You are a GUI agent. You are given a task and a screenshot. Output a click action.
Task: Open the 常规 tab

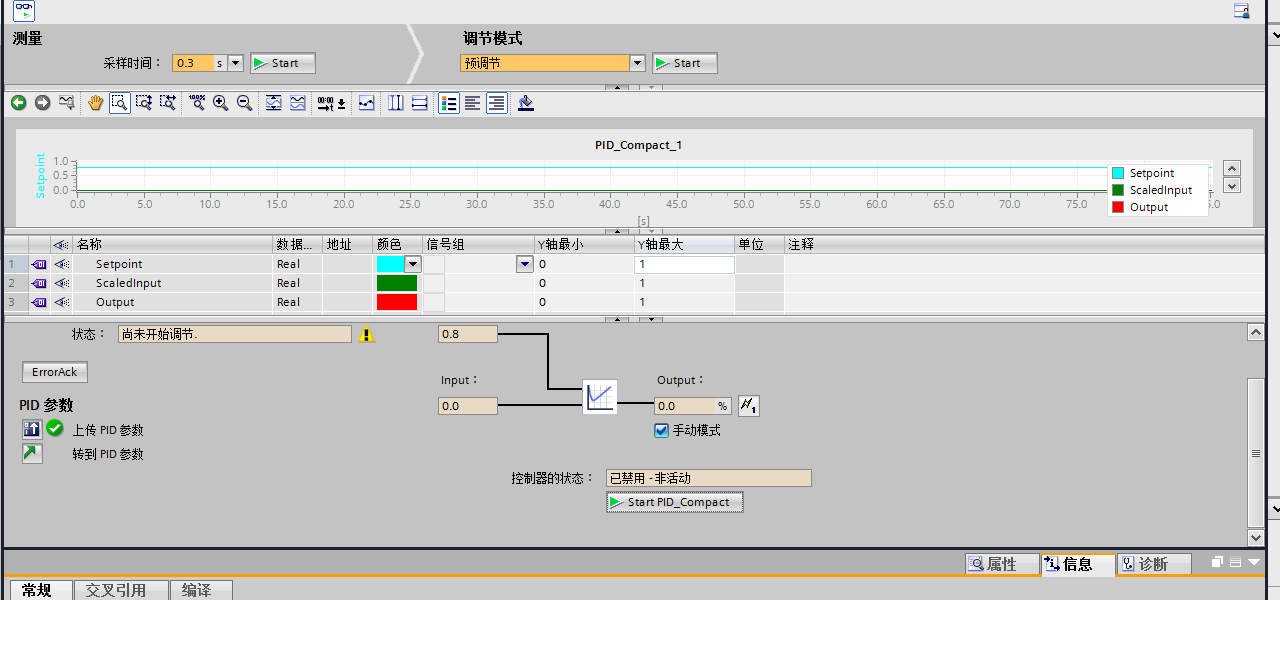(40, 590)
